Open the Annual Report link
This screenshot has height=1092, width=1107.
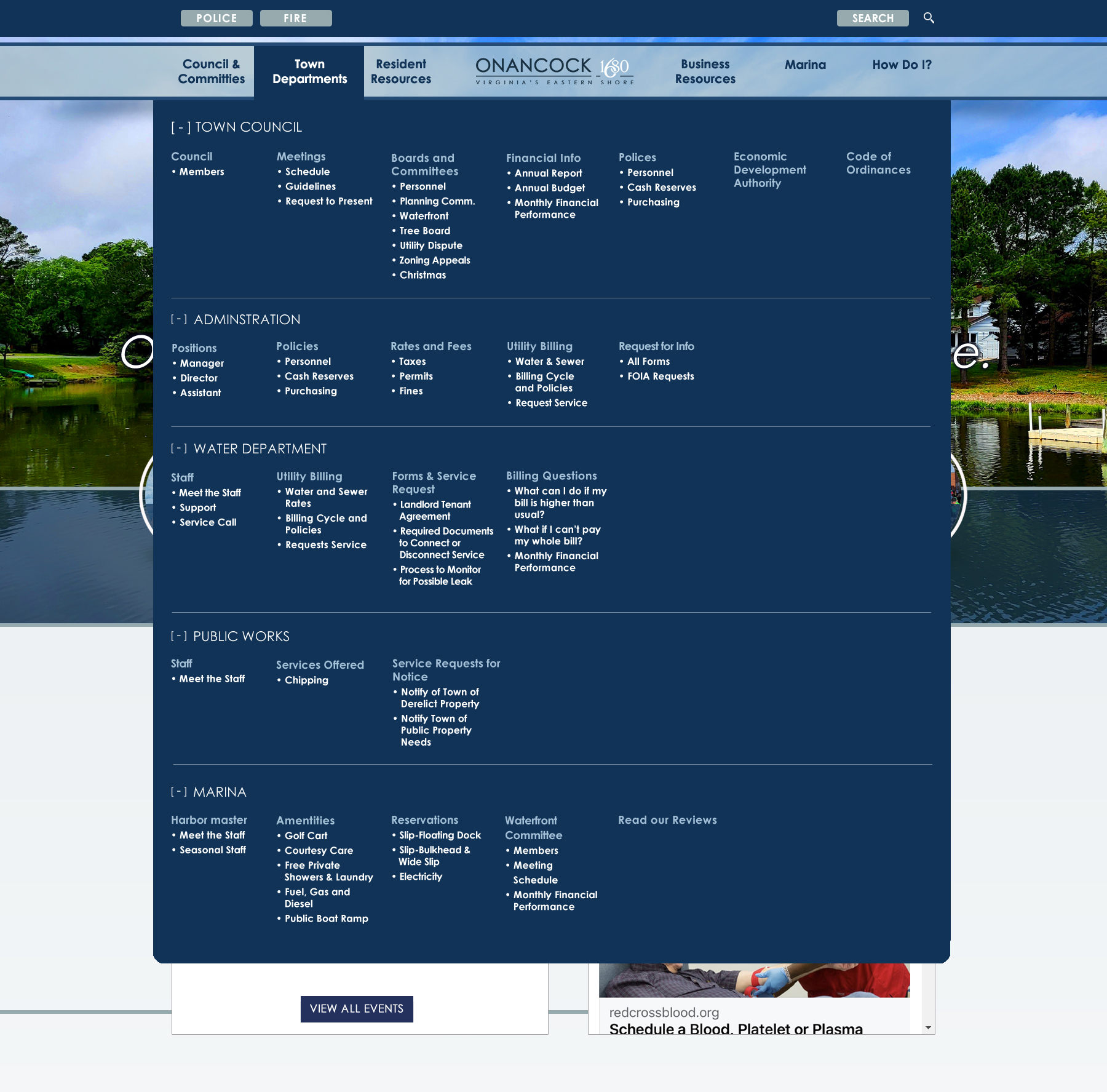[x=549, y=173]
